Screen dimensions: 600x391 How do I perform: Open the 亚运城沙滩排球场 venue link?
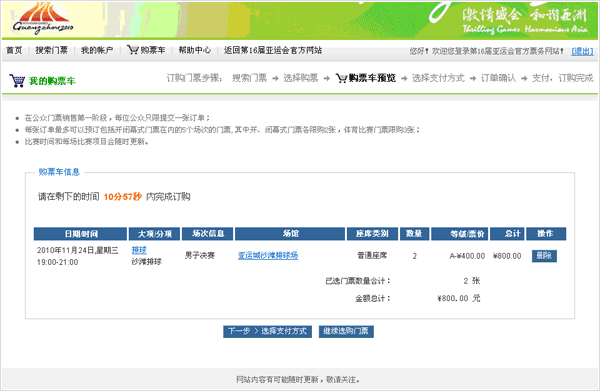268,255
